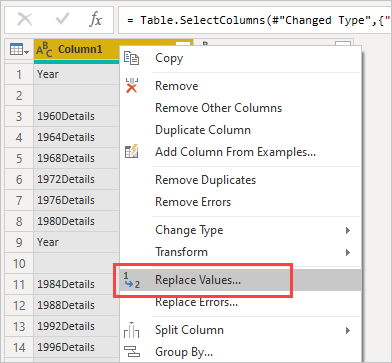392x363 pixels.
Task: Click the red X Remove icon
Action: [132, 85]
